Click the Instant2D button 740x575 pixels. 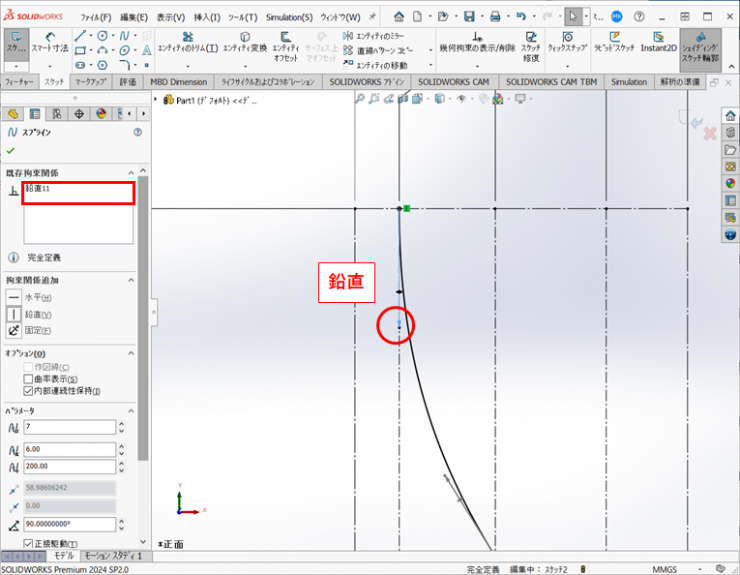pyautogui.click(x=659, y=47)
